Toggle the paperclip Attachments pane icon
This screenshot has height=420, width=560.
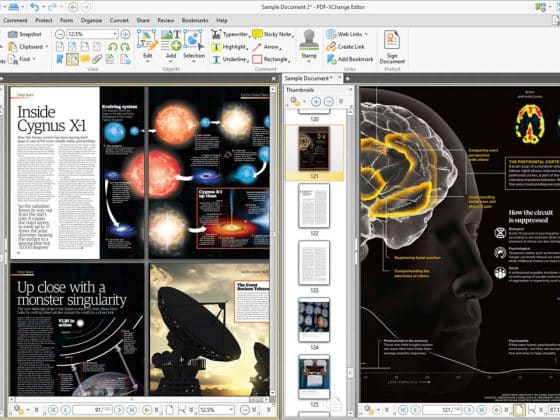97,59
